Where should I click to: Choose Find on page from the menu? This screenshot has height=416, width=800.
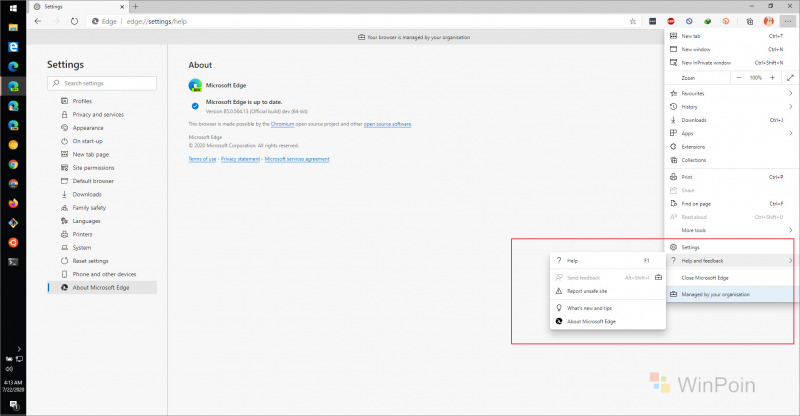point(731,203)
